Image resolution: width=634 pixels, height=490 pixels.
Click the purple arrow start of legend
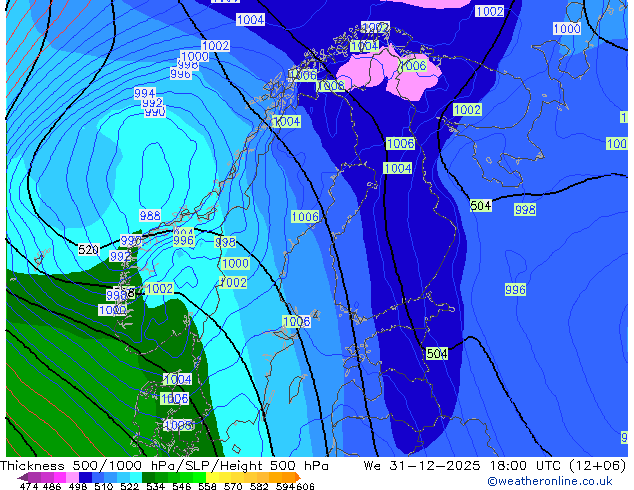(22, 477)
